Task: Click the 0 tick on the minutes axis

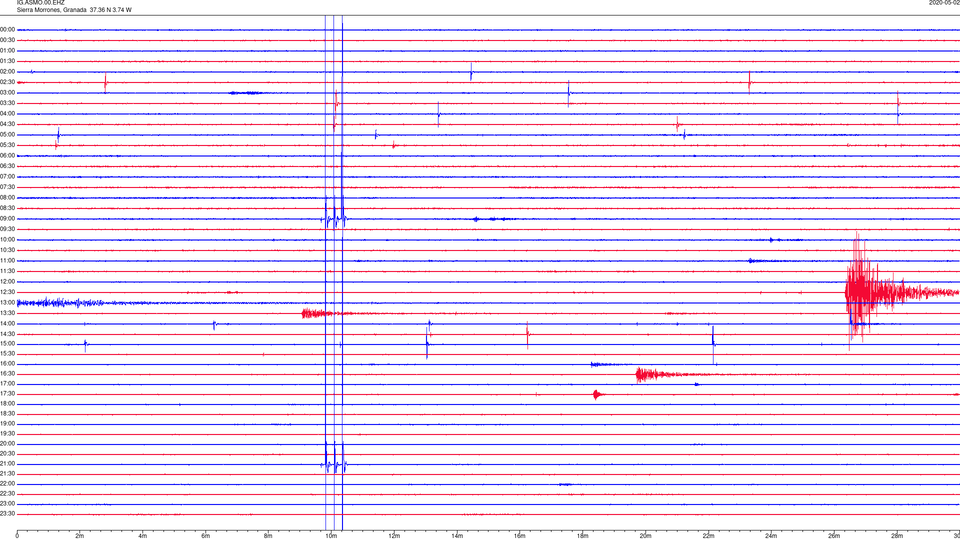Action: [x=17, y=536]
